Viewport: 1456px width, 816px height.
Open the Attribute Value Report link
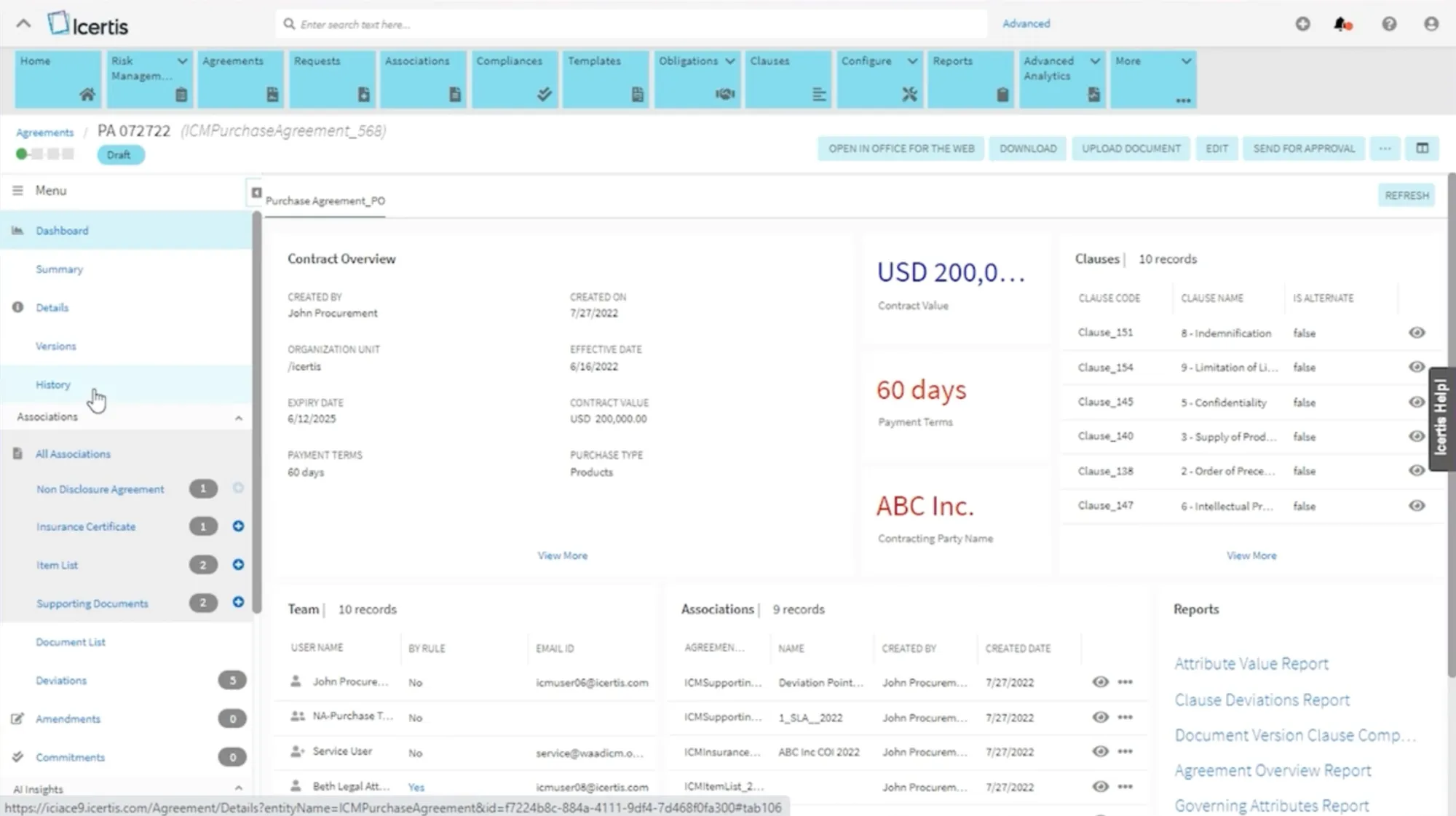[x=1251, y=664]
